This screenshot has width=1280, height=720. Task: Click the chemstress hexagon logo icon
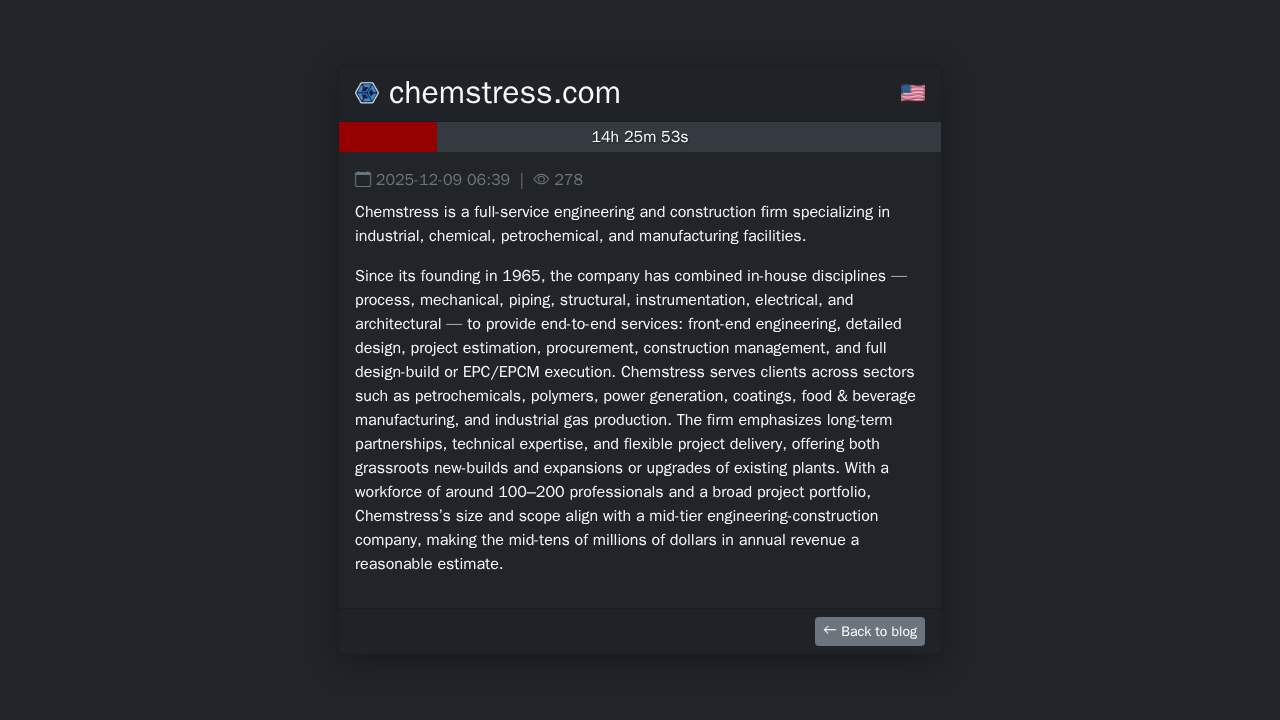point(367,93)
